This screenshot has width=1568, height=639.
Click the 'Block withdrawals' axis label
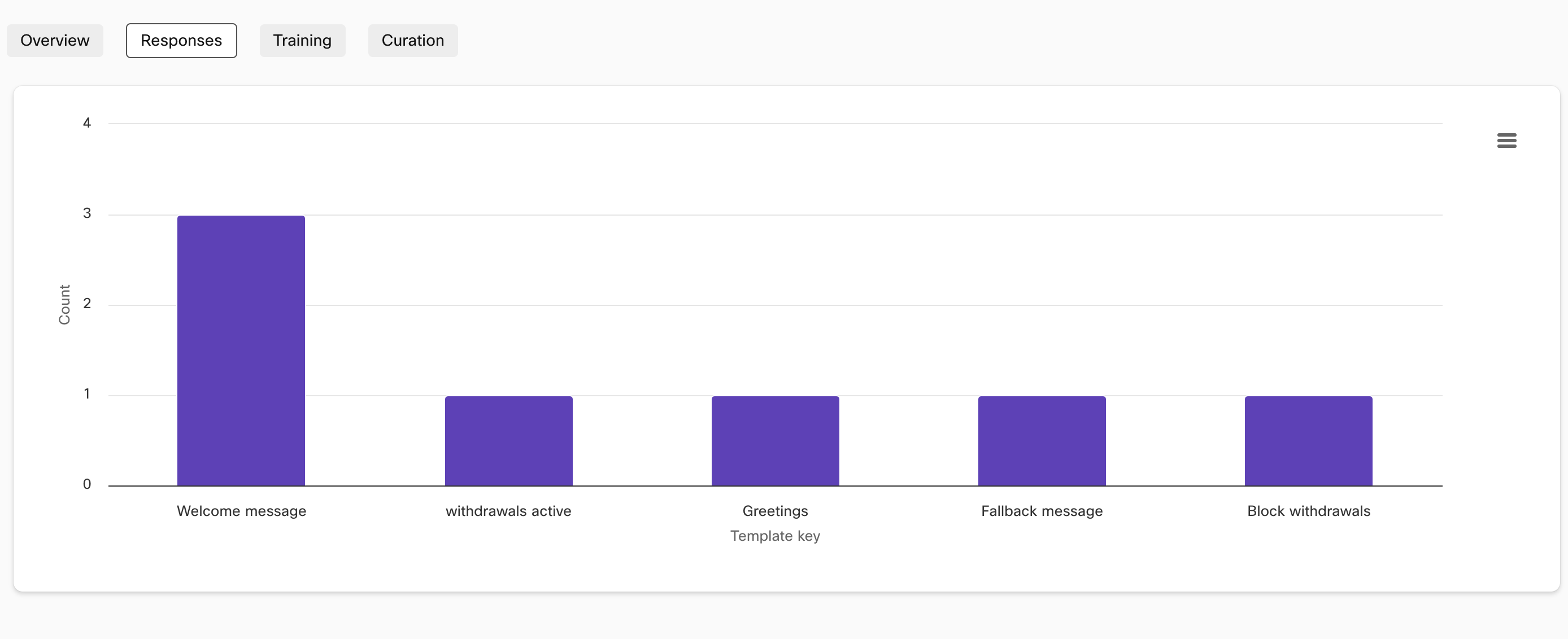coord(1309,511)
